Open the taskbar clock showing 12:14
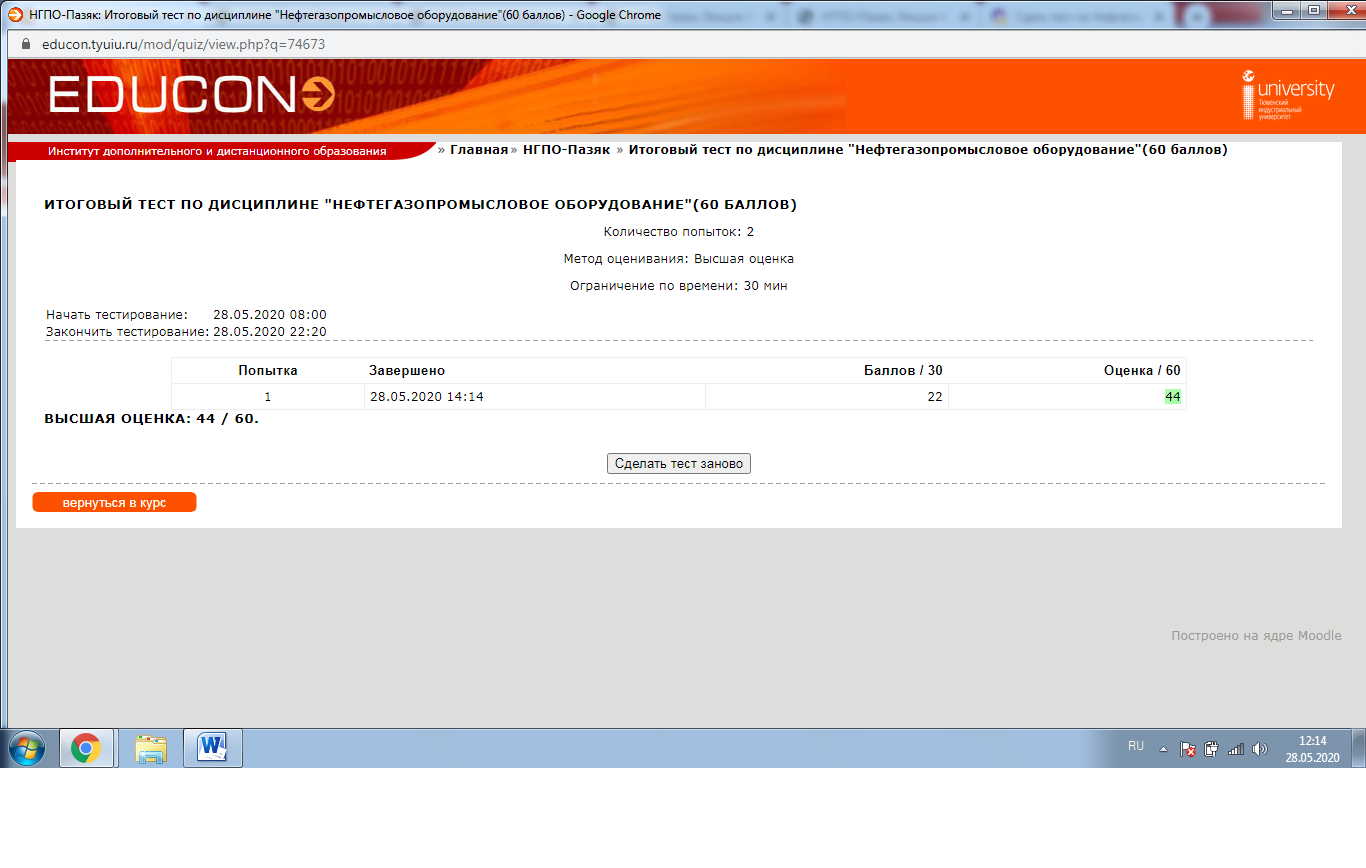Screen dimensions: 1366x868 [1312, 748]
